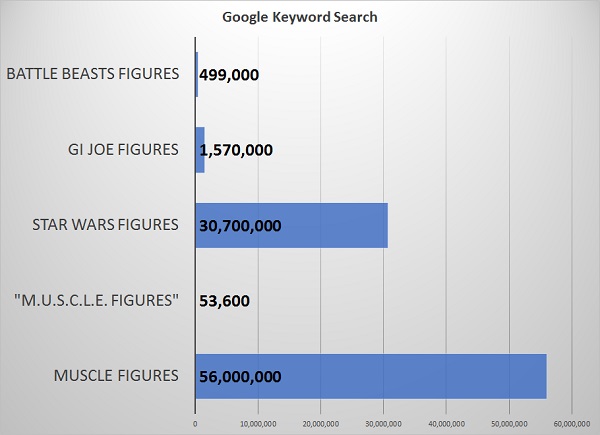Click the 50,000,000 axis tick label

(509, 424)
